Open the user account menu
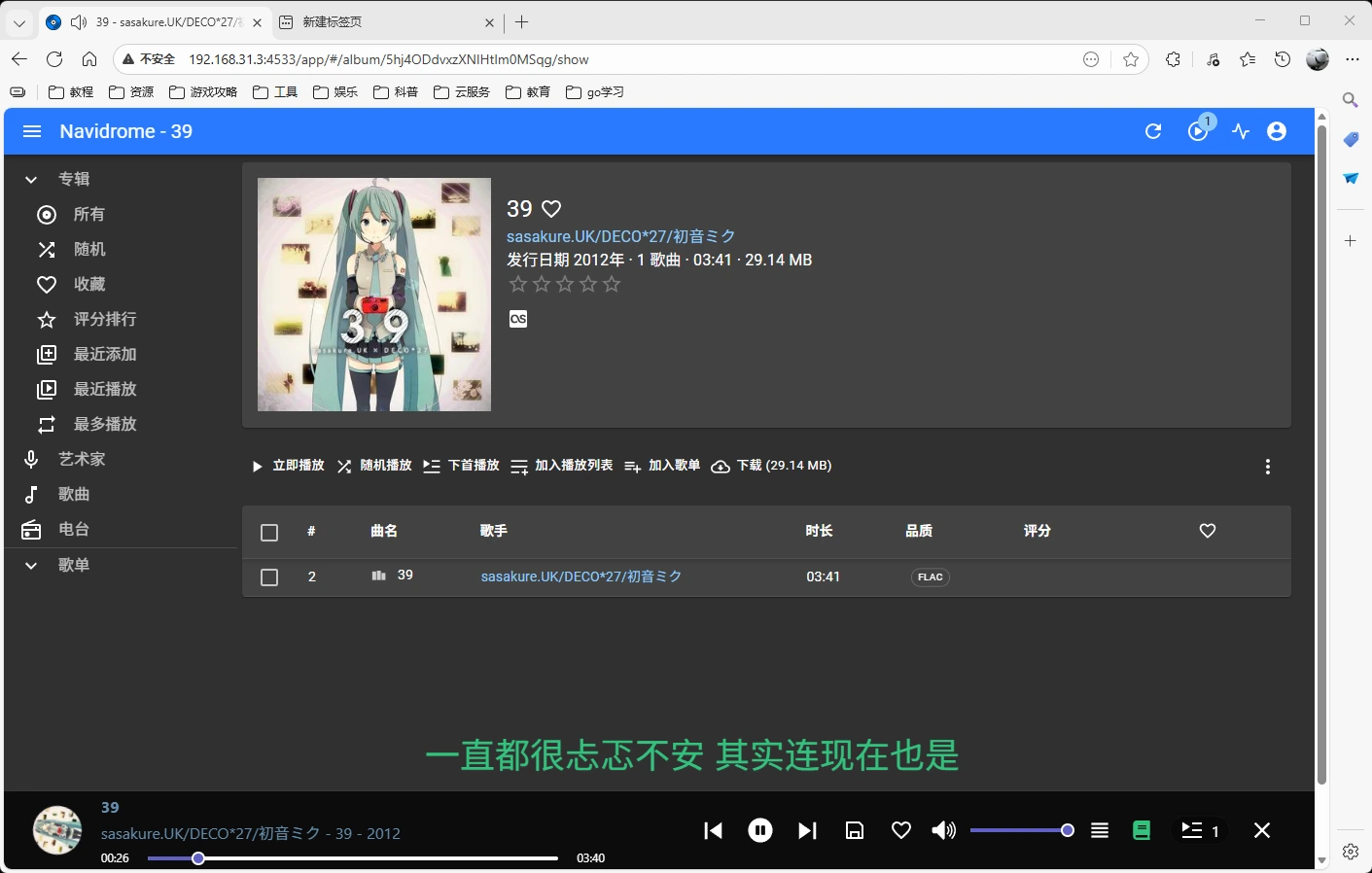Image resolution: width=1372 pixels, height=873 pixels. 1276,131
